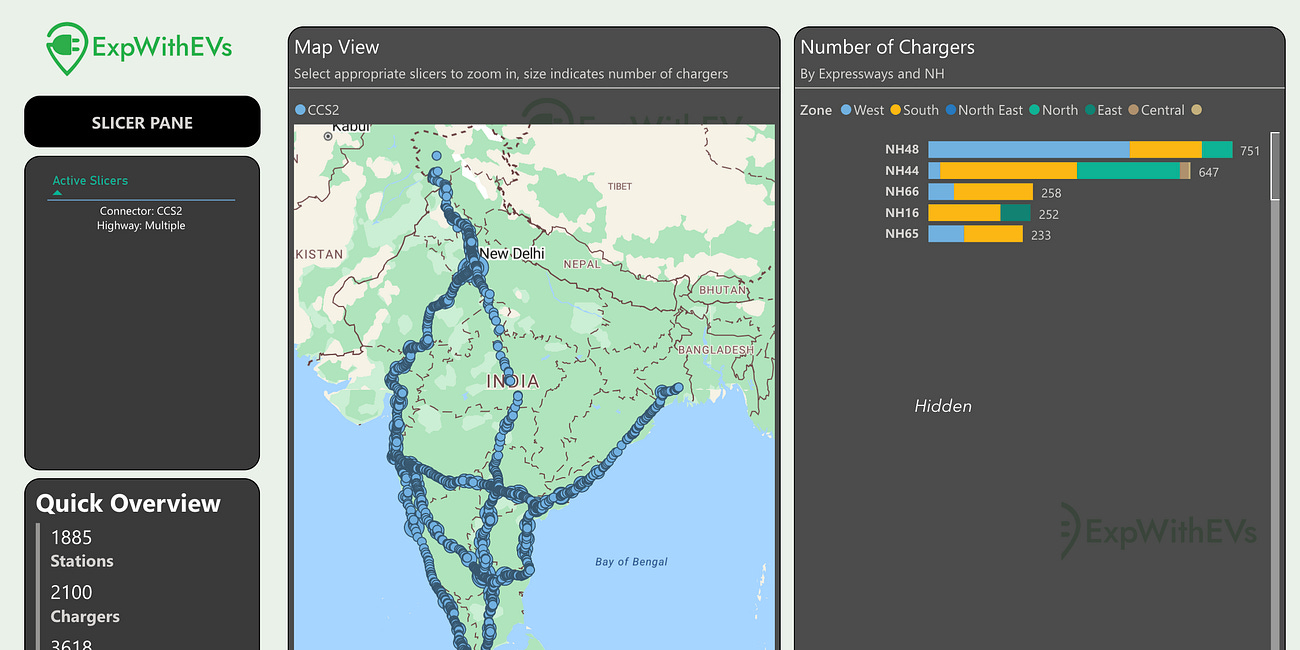The height and width of the screenshot is (650, 1300).
Task: Click the yellow South segment of NH65 bar
Action: click(x=993, y=234)
